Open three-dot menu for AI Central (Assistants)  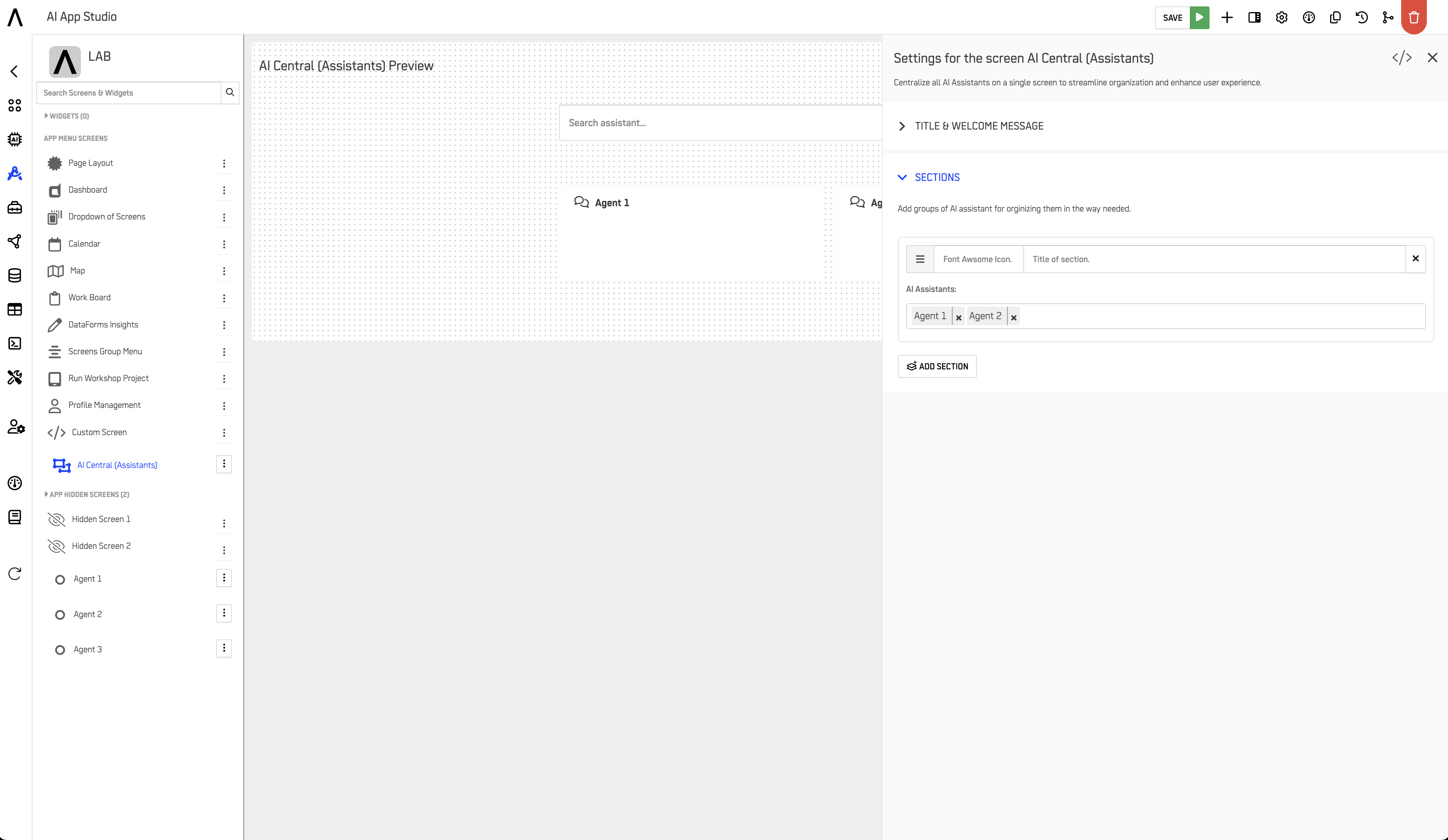[x=224, y=464]
